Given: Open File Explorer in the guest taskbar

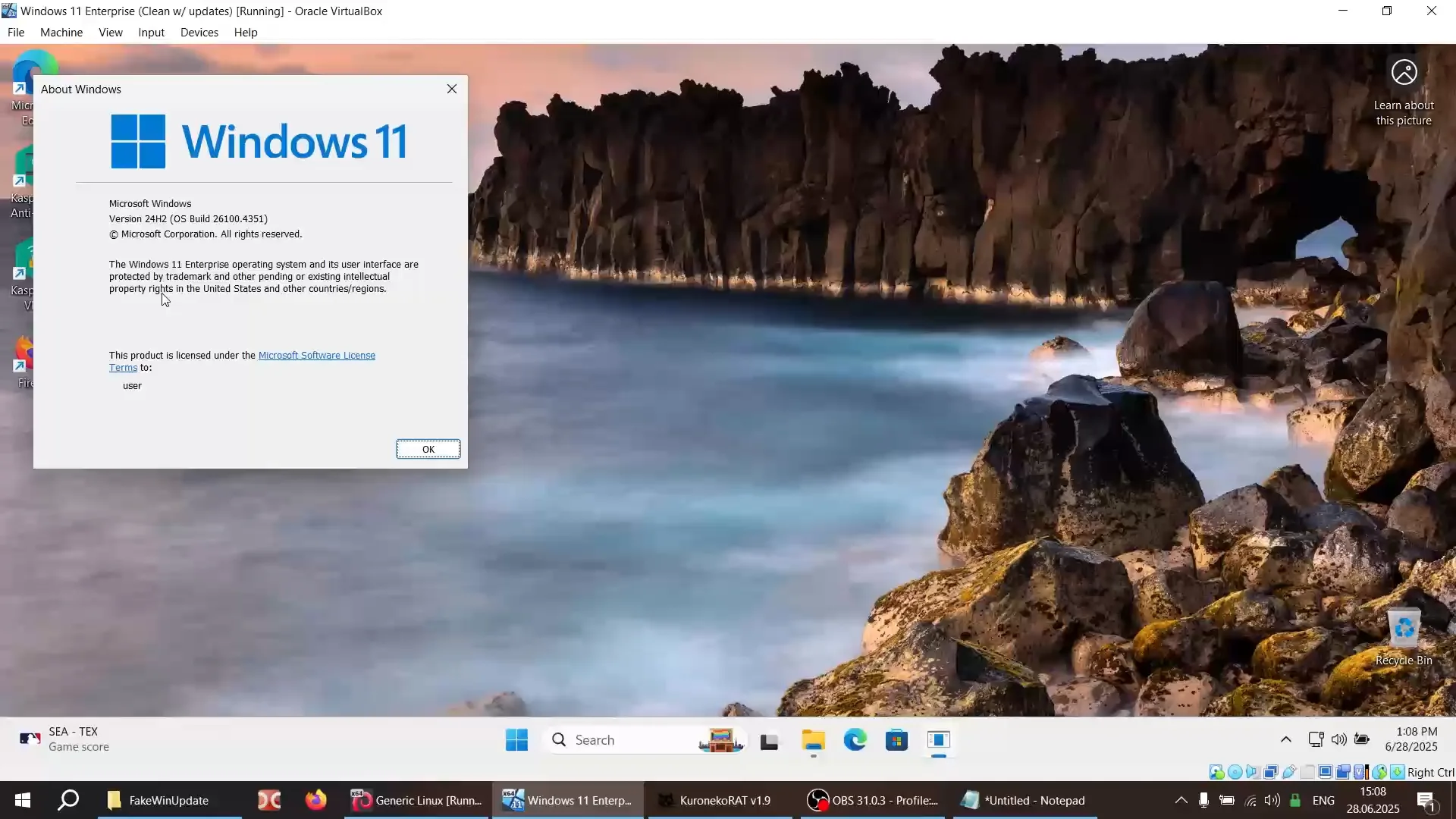Looking at the screenshot, I should click(813, 740).
